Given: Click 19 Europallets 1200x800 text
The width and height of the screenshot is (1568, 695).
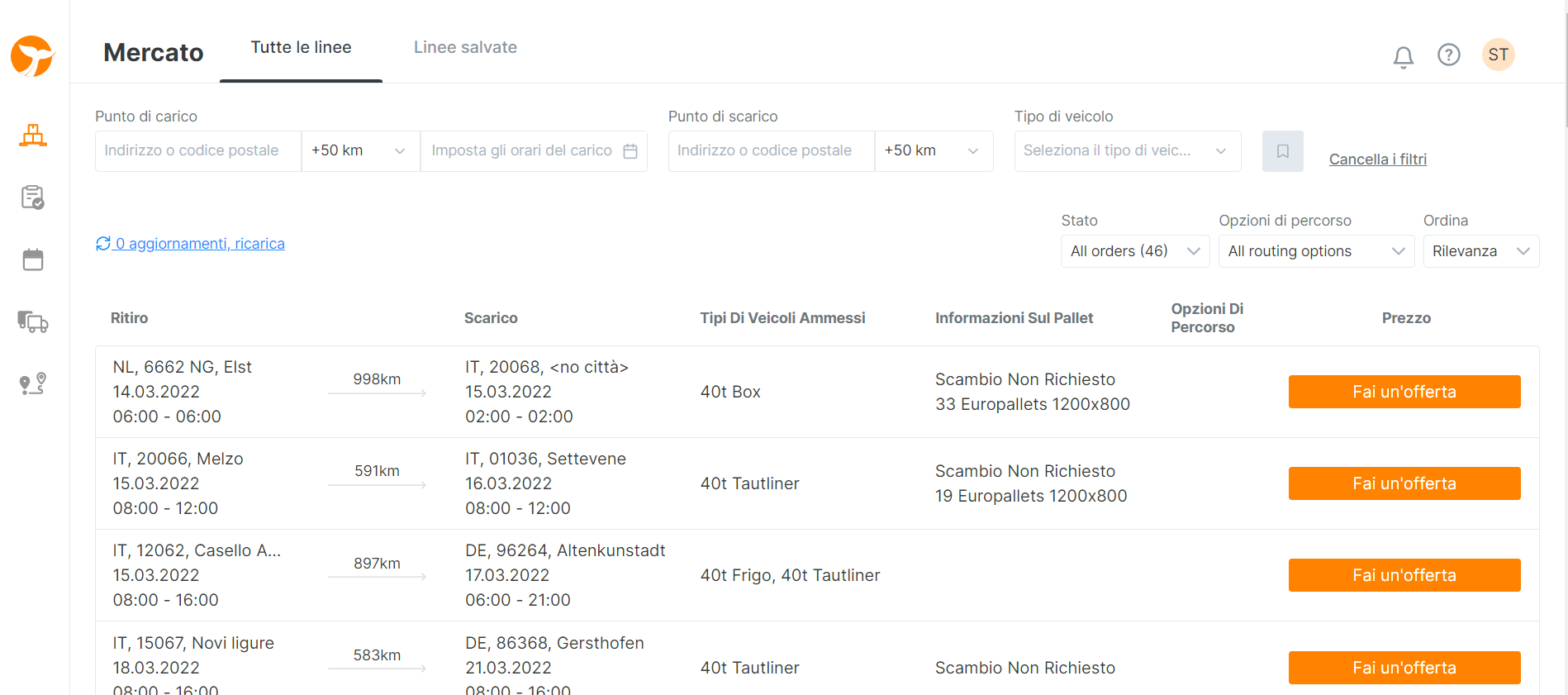Looking at the screenshot, I should click(x=1031, y=496).
